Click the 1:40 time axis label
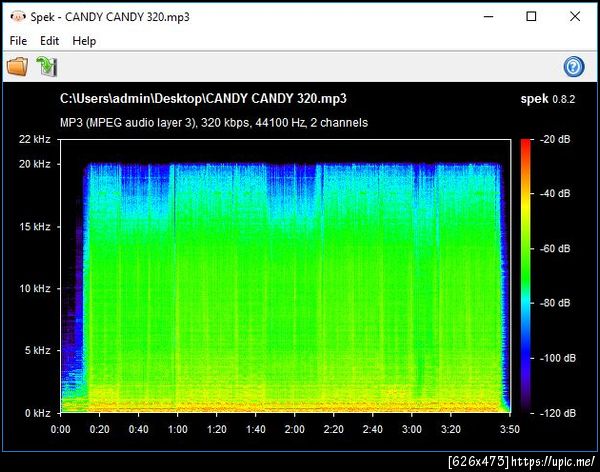This screenshot has width=600, height=472. click(256, 429)
